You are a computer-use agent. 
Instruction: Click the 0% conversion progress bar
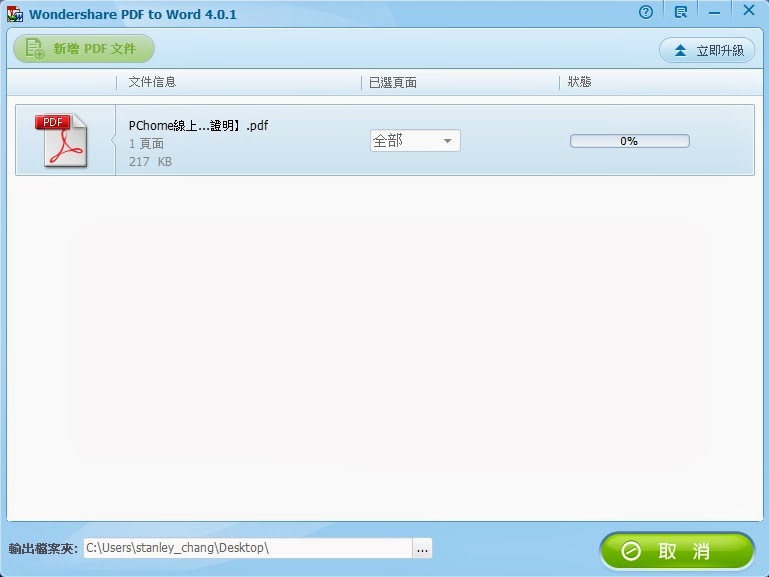click(x=630, y=141)
